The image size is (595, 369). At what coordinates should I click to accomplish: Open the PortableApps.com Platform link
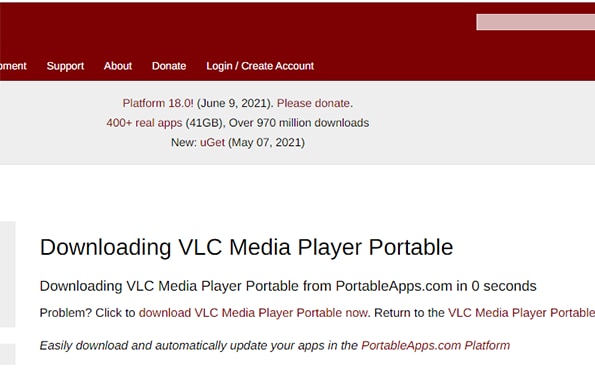[x=436, y=345]
